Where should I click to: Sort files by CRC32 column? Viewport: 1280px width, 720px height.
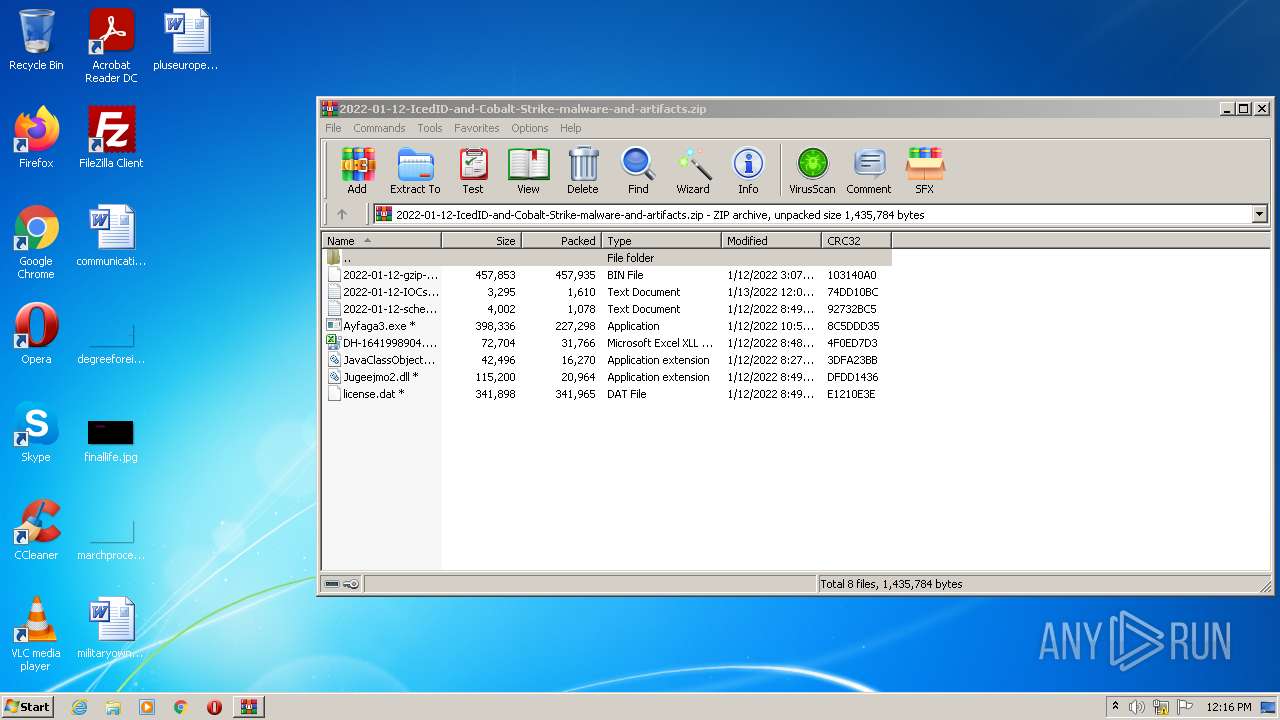point(857,241)
